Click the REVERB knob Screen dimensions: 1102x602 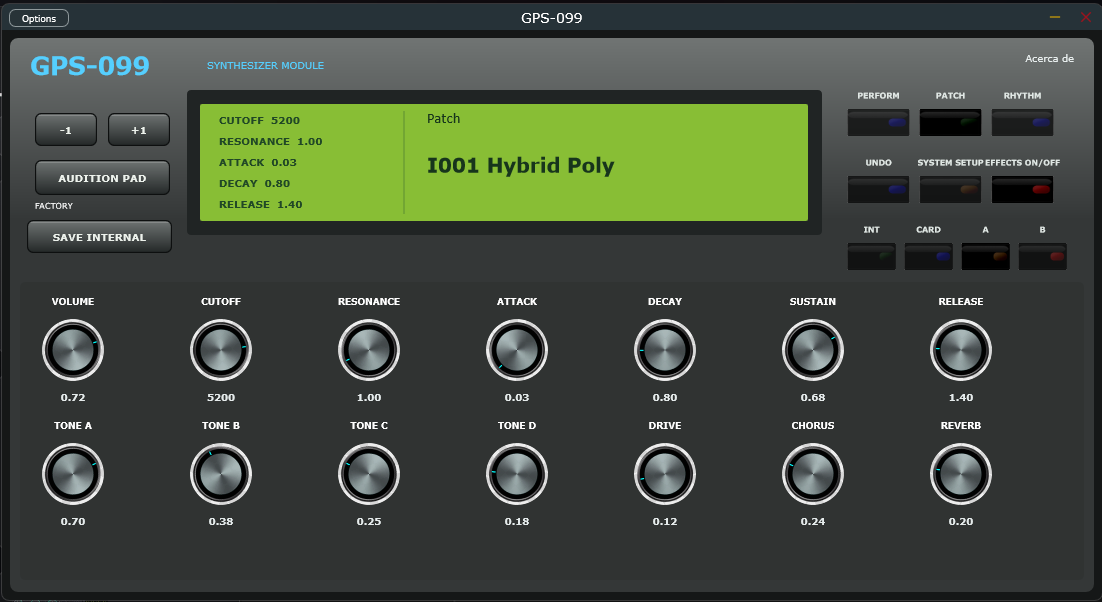(x=961, y=474)
